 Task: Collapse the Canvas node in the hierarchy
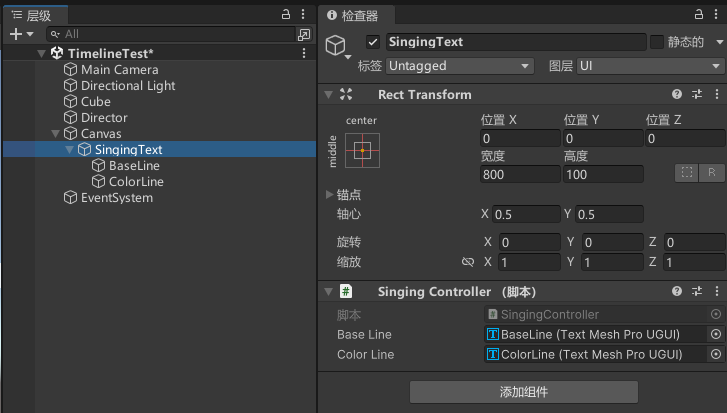click(55, 133)
